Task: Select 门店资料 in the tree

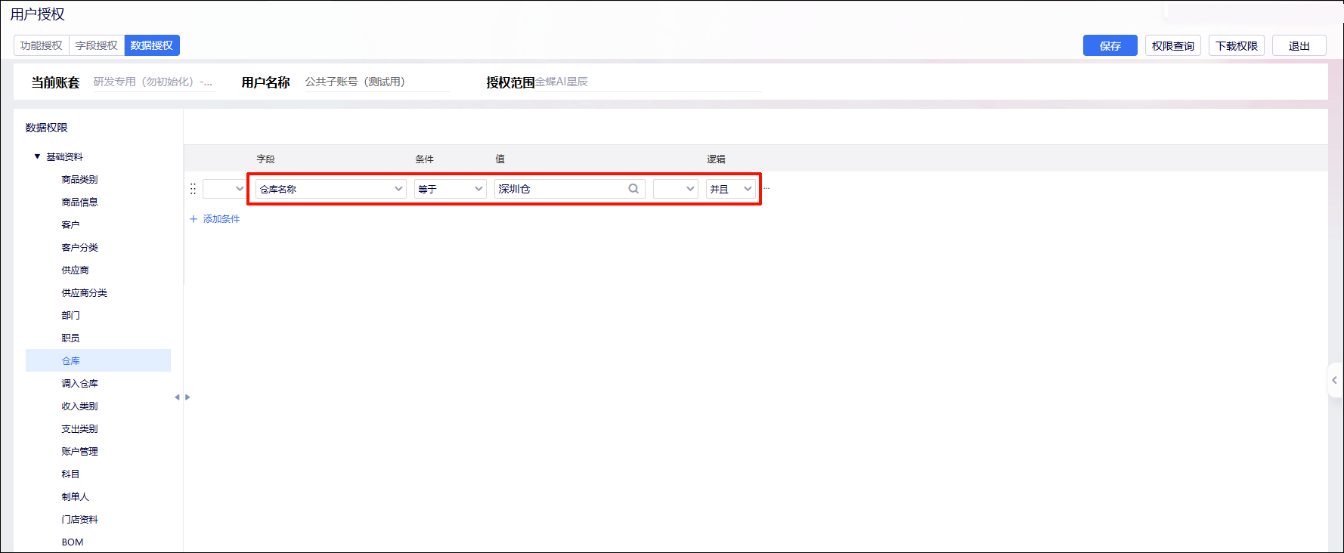Action: [x=79, y=519]
